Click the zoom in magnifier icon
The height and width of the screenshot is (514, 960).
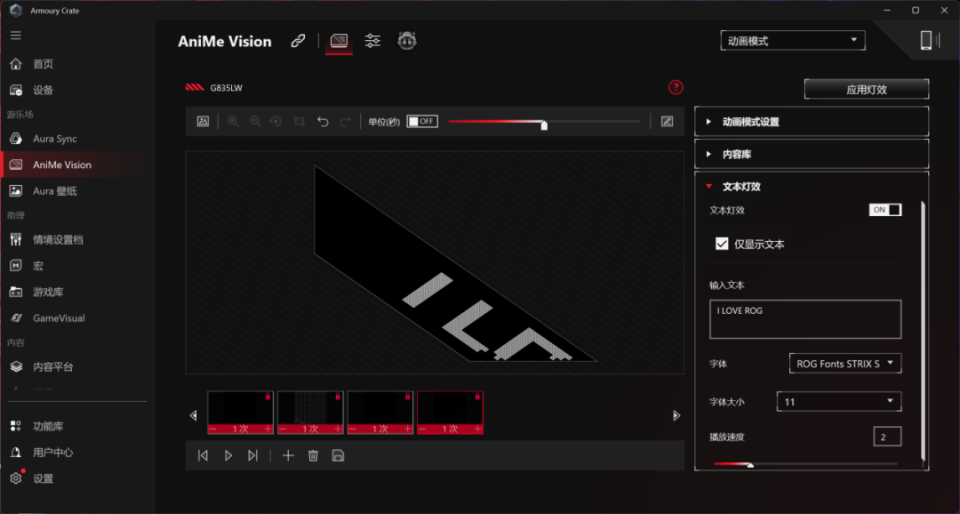233,121
